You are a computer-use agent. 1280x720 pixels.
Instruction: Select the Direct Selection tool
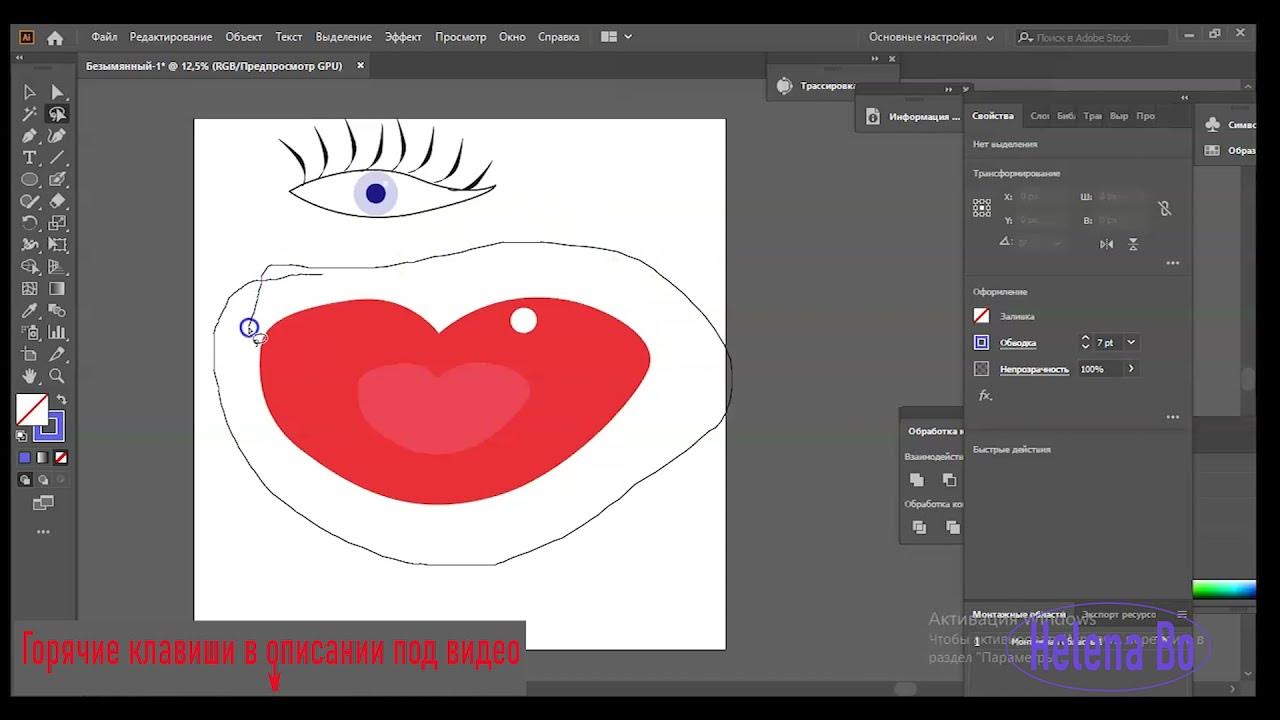coord(57,92)
